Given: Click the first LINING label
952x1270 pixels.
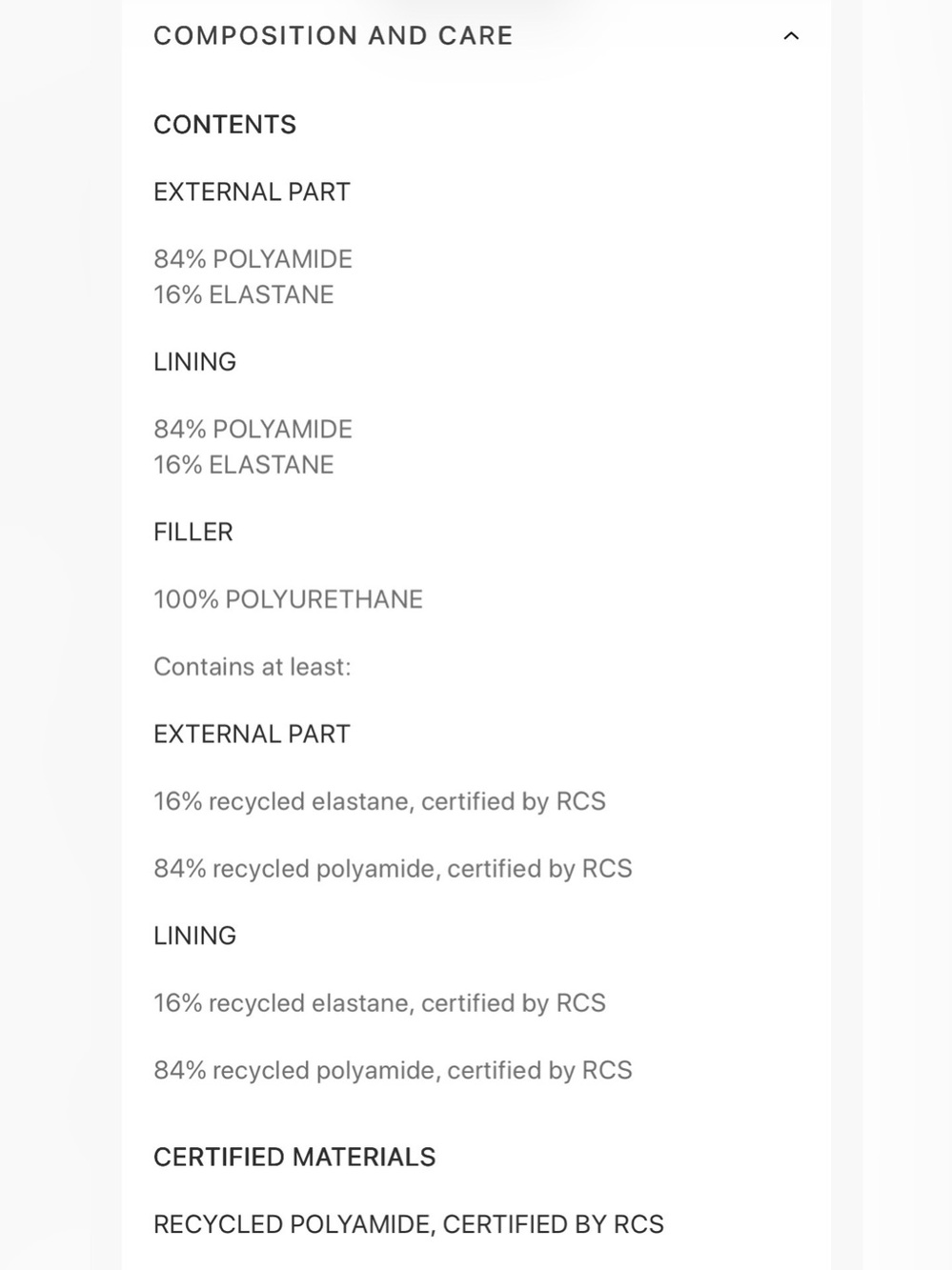Looking at the screenshot, I should click(194, 362).
